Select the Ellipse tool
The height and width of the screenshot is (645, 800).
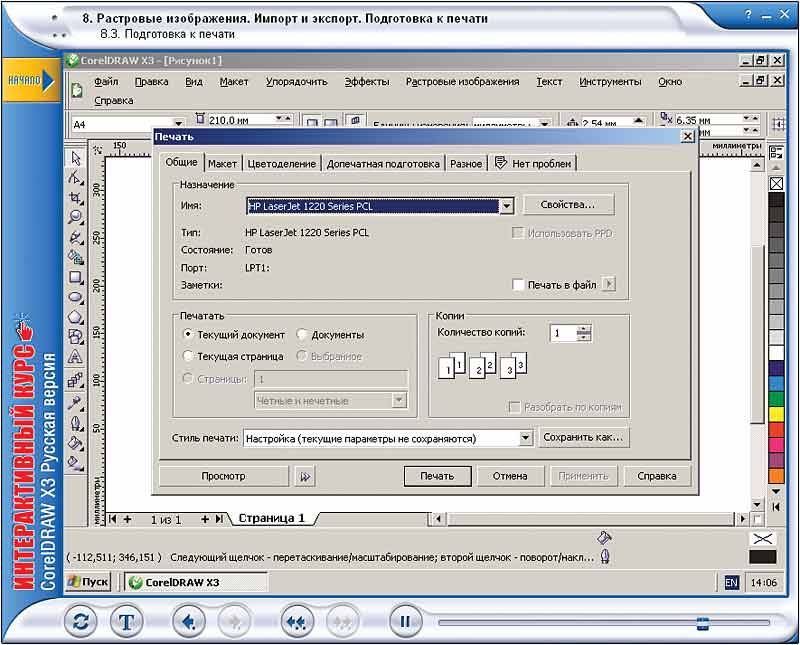76,297
